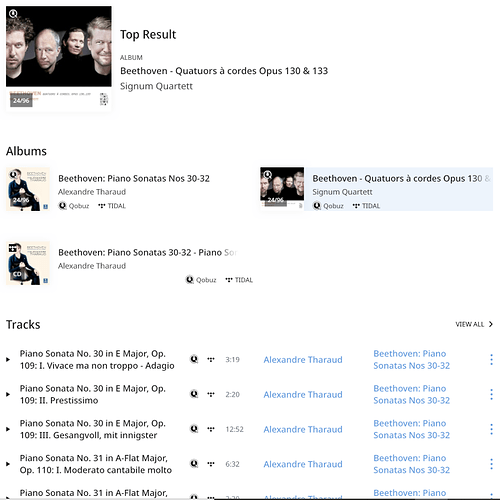Click Qobuz icon under Signum Quartett album
Viewport: 500px width, 500px height.
317,206
